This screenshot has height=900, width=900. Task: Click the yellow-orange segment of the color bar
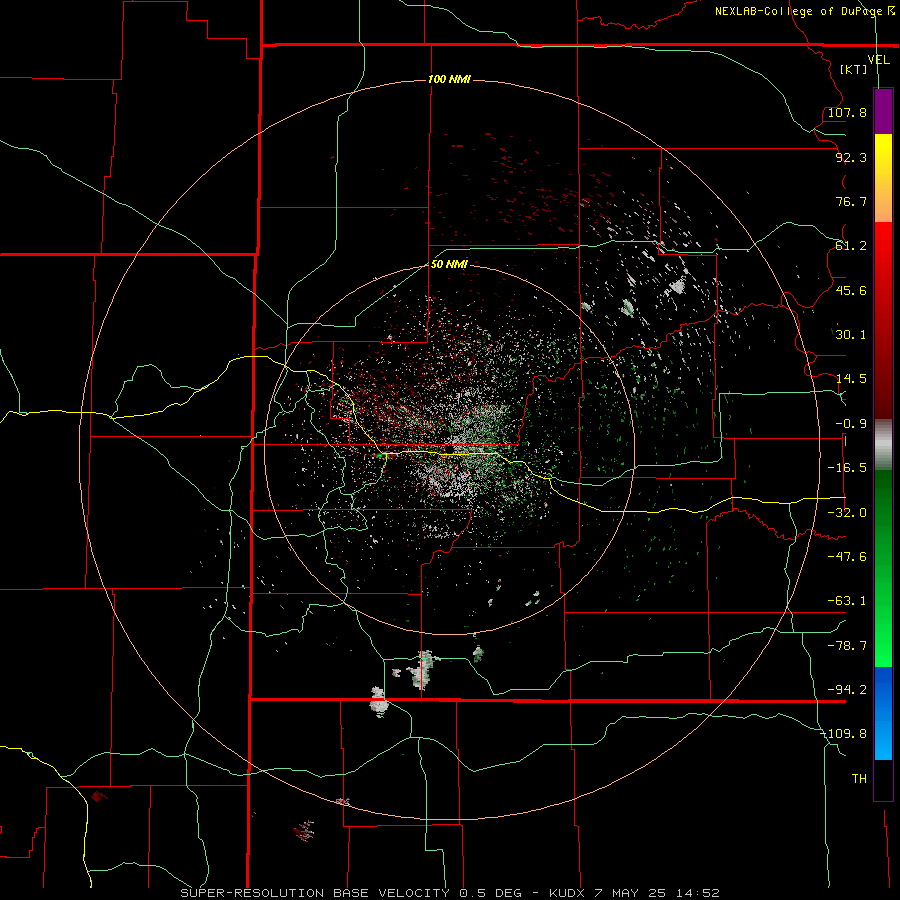tap(883, 178)
